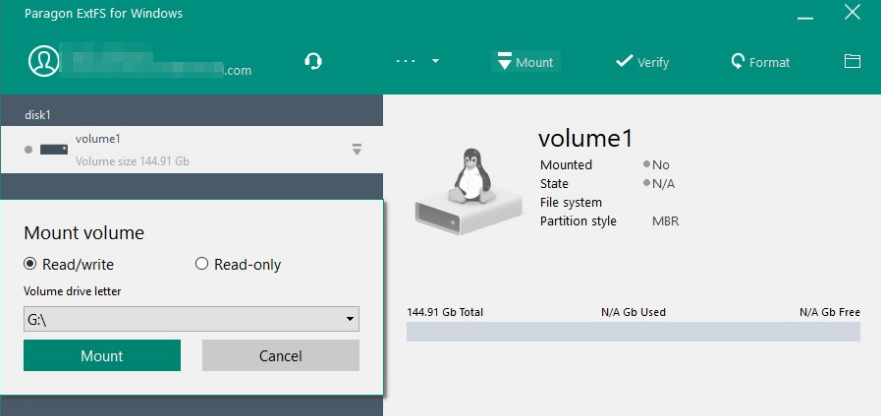Click the Partition style MBR value
The width and height of the screenshot is (881, 416).
point(665,221)
